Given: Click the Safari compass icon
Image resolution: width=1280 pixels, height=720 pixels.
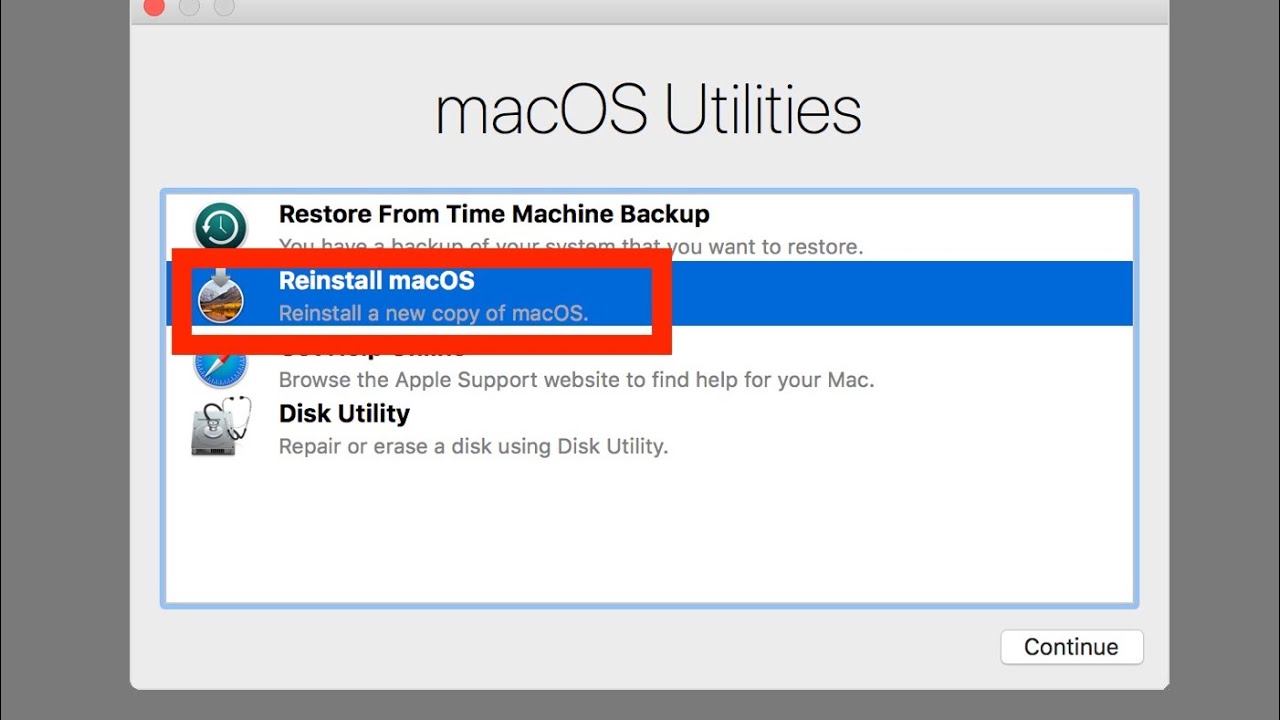Looking at the screenshot, I should click(x=220, y=368).
